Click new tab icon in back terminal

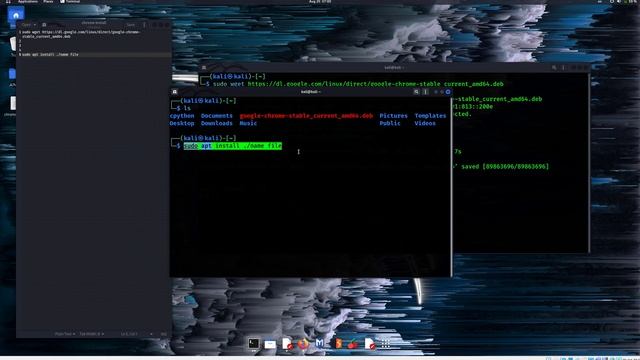(x=204, y=68)
